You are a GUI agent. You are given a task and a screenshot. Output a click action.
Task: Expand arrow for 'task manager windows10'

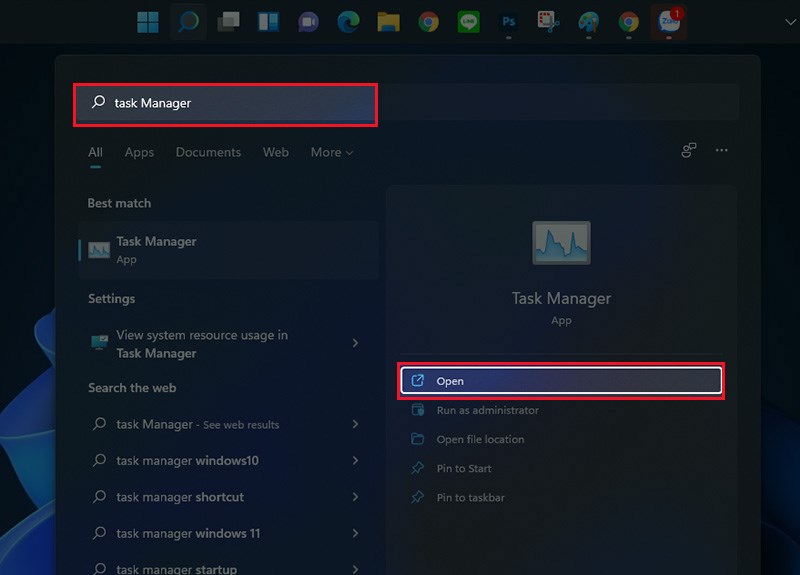pos(356,460)
